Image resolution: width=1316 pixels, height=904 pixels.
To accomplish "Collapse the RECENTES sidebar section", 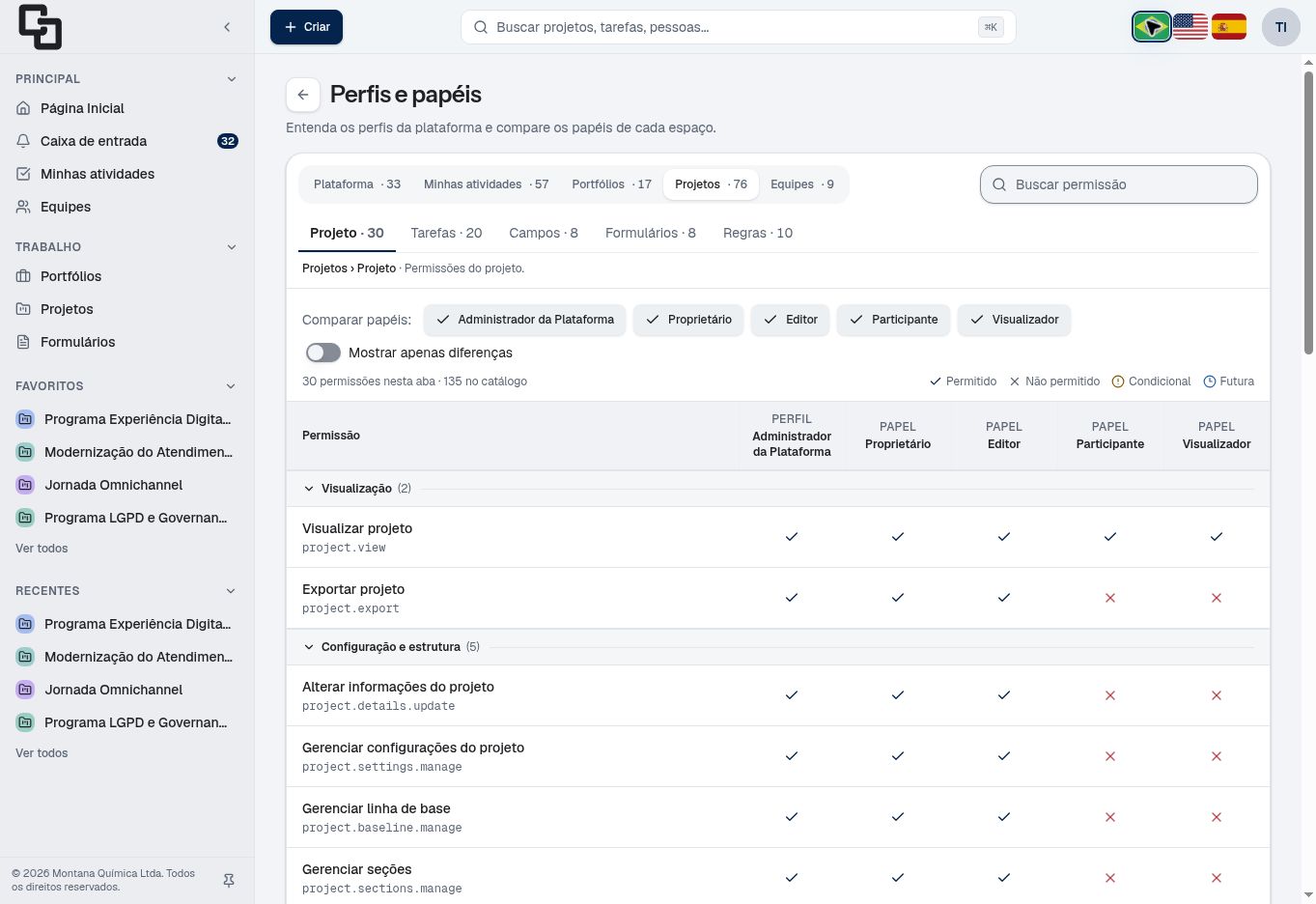I will click(x=232, y=591).
